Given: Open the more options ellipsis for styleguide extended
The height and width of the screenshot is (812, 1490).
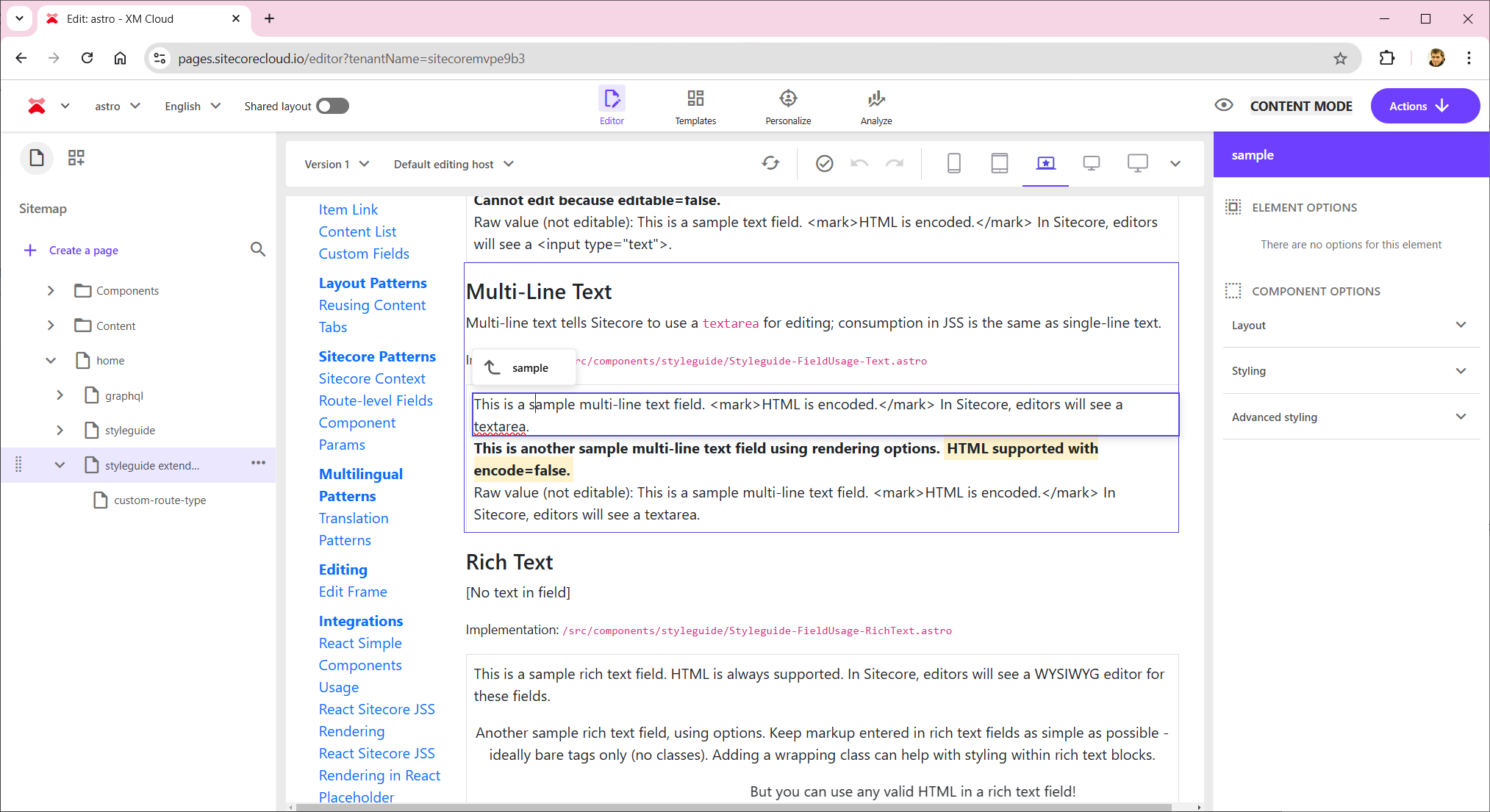Looking at the screenshot, I should 258,463.
